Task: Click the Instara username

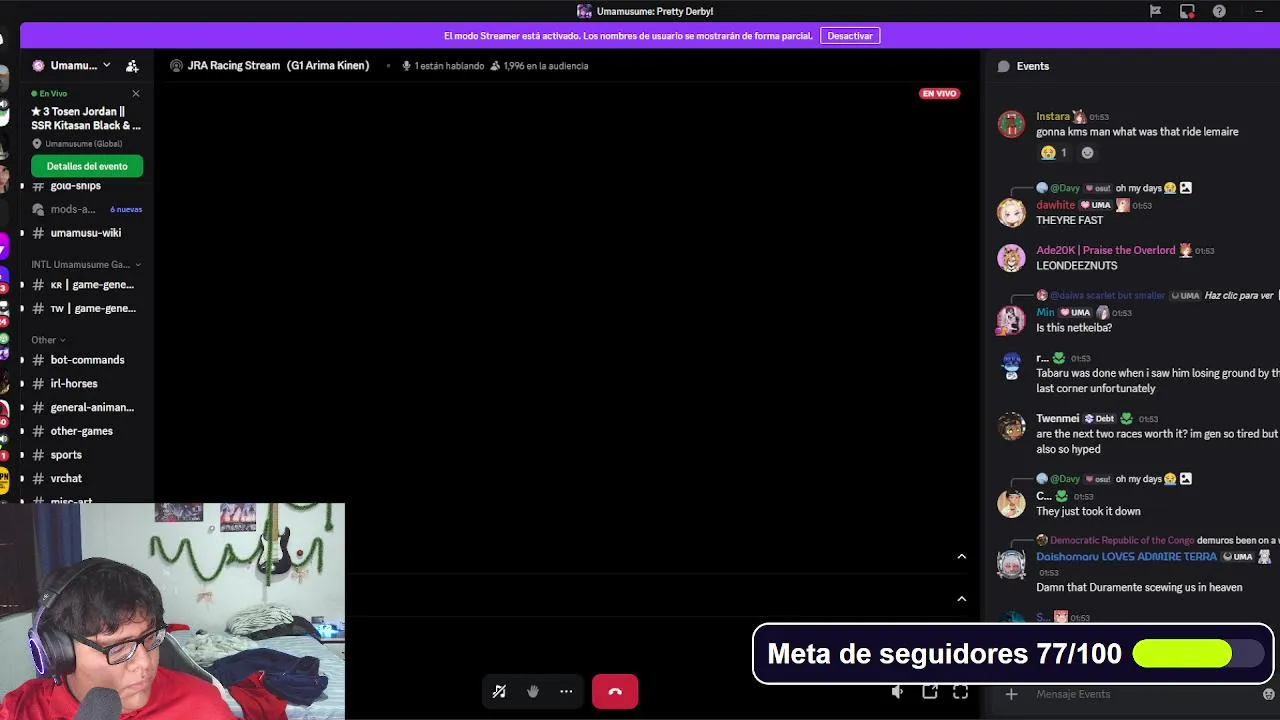Action: pos(1053,117)
